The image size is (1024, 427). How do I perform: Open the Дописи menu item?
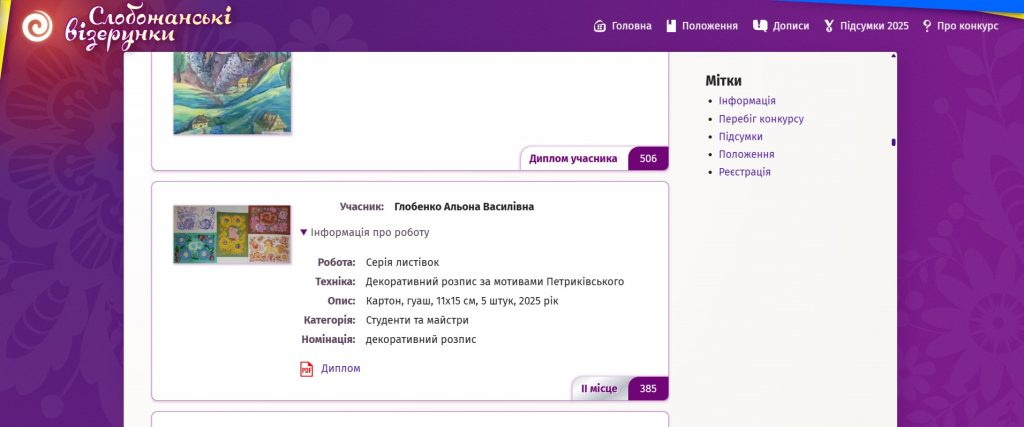point(791,26)
